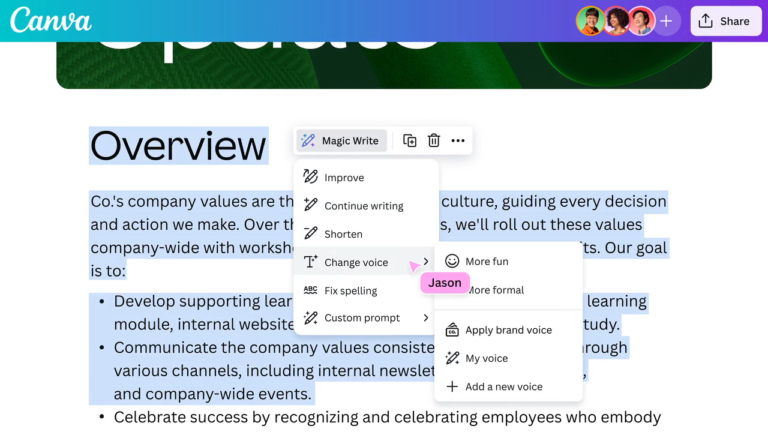Screen dimensions: 768x432
Task: Select Fix spelling option
Action: tap(364, 290)
